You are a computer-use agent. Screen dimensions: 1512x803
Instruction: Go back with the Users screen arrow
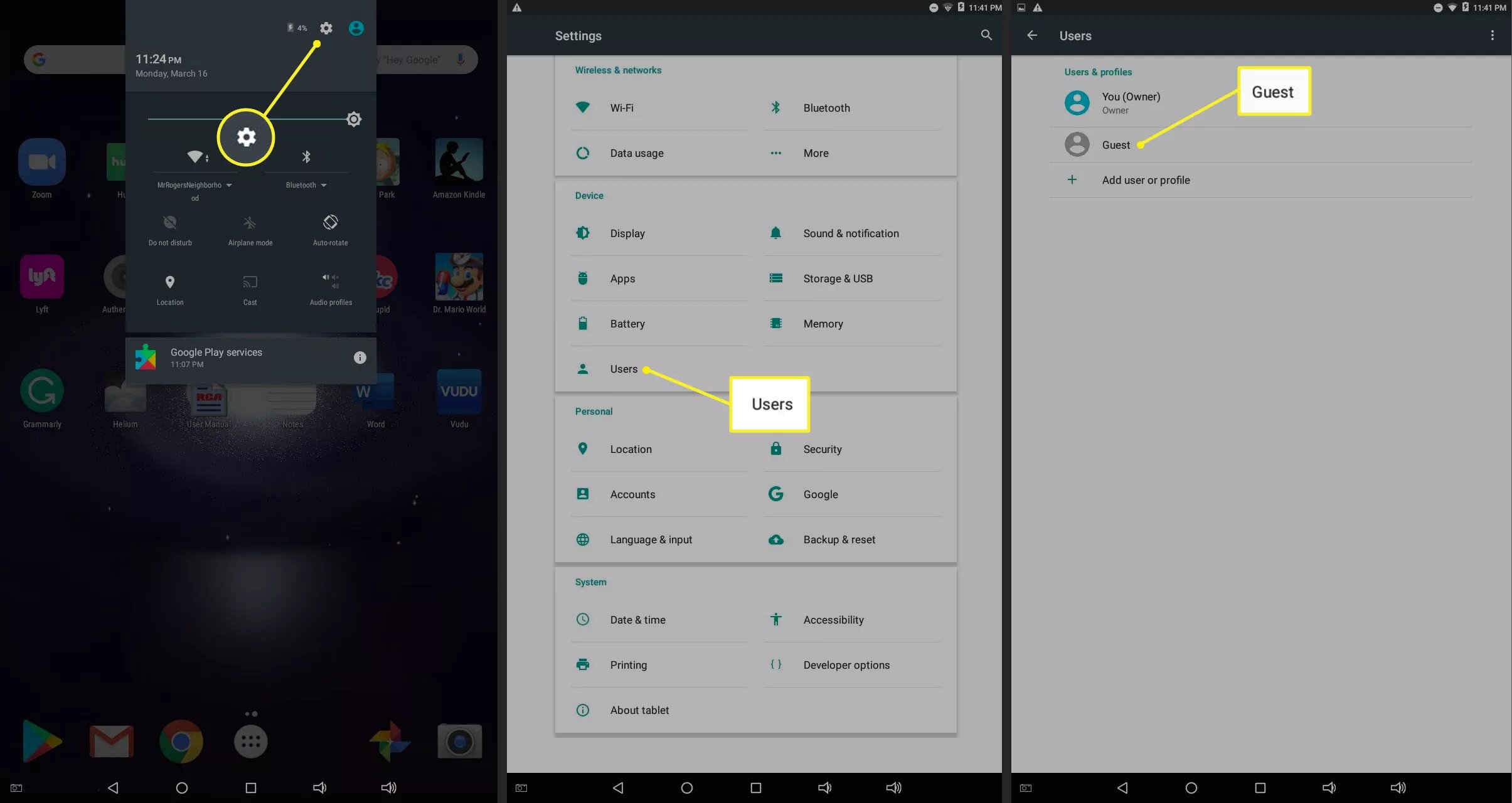click(1032, 36)
